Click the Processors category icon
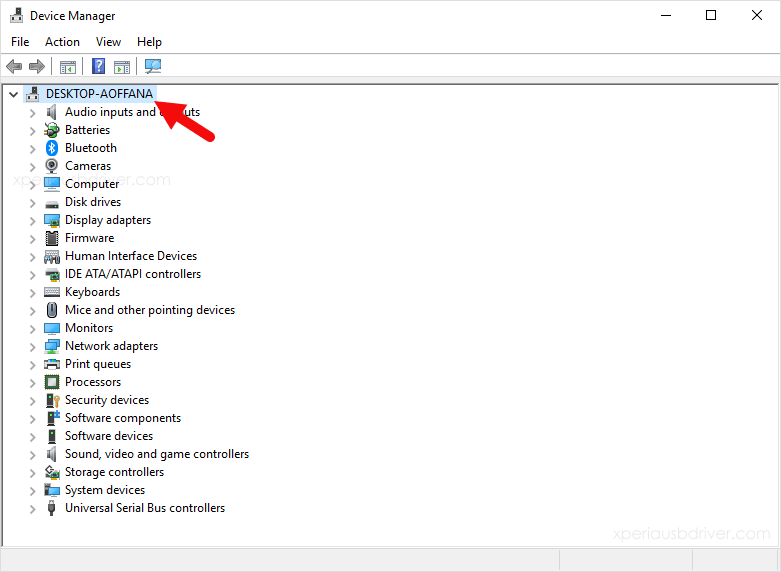This screenshot has height=572, width=781. pos(52,382)
